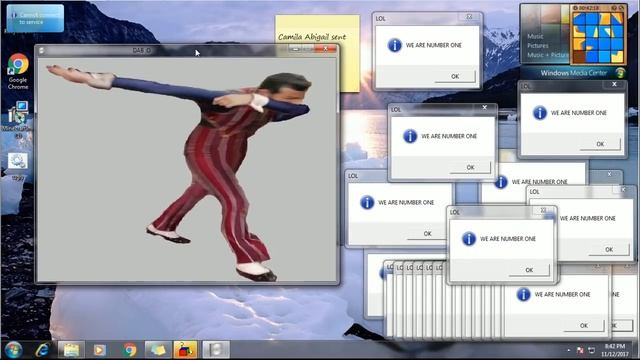
Task: Select the 'Camila Abigail sent' sticky note text
Action: pyautogui.click(x=312, y=37)
